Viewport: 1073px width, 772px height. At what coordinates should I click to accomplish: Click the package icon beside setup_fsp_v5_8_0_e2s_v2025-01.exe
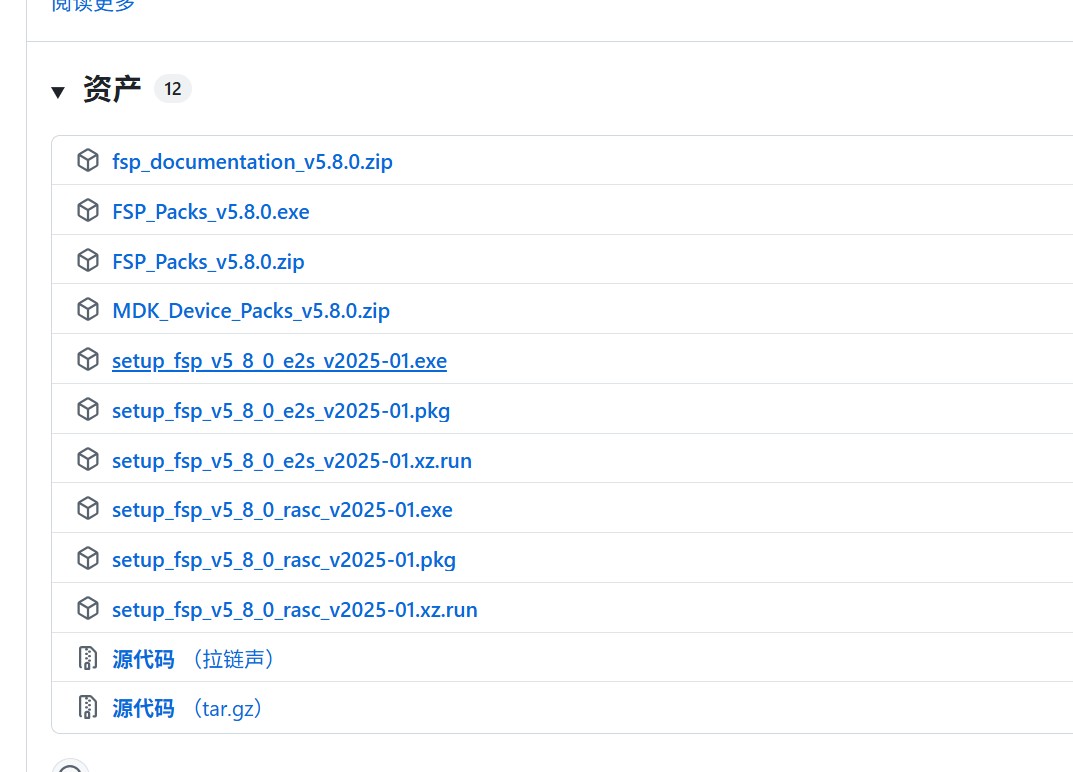point(88,360)
